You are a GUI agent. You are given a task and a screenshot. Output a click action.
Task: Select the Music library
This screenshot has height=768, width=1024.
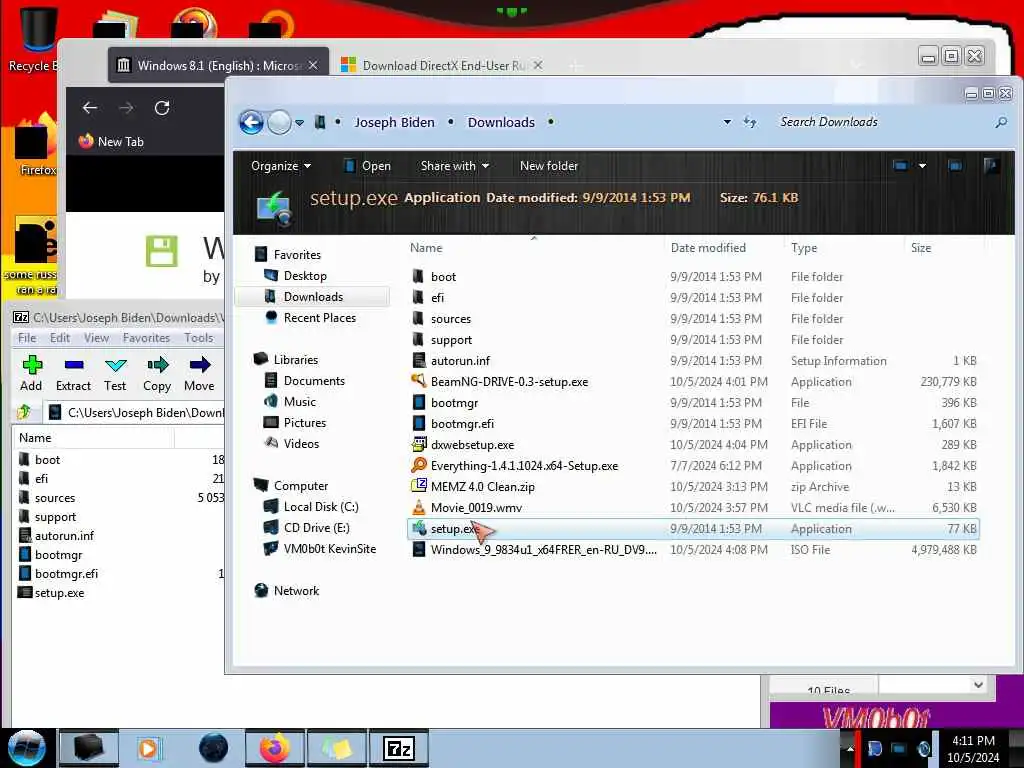[x=299, y=401]
